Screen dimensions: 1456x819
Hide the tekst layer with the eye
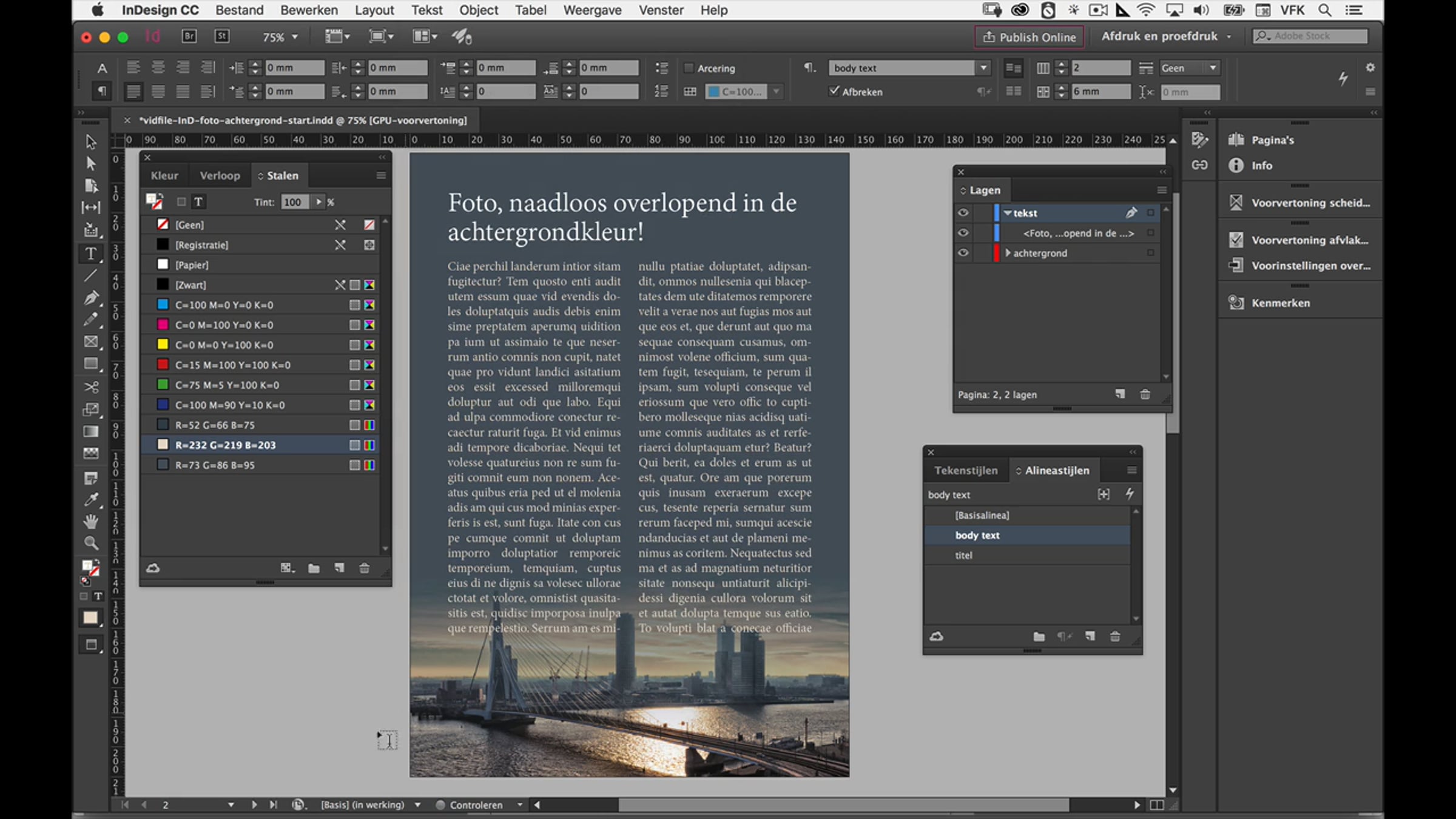coord(963,213)
